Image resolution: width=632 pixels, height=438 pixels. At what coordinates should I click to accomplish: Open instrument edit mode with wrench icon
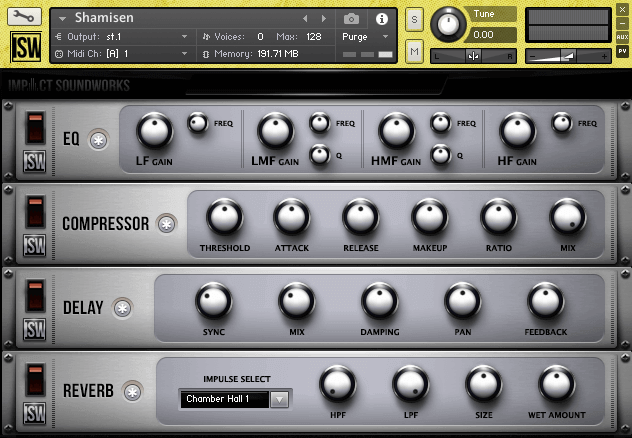tap(24, 17)
